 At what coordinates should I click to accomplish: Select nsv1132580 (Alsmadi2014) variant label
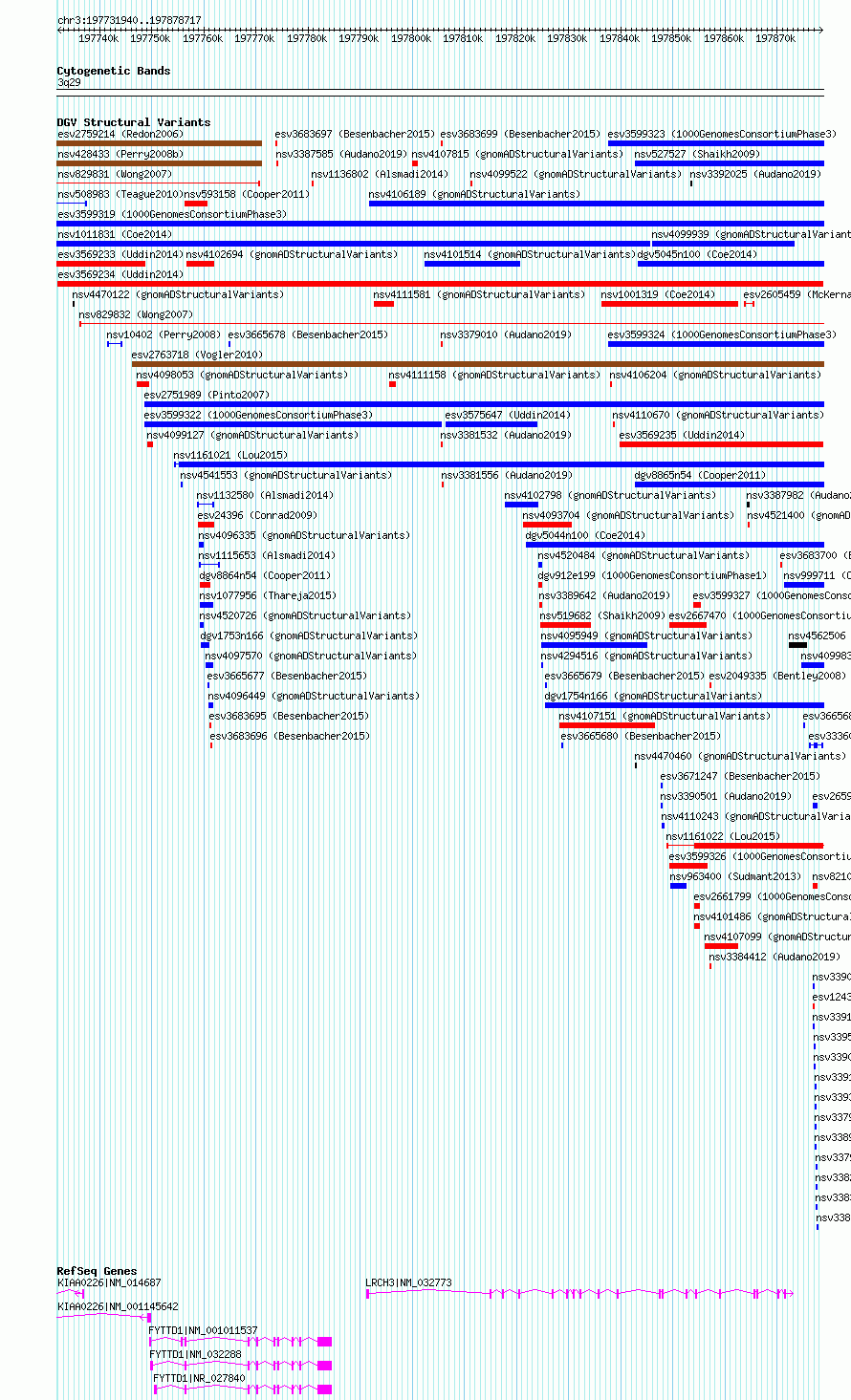click(265, 495)
